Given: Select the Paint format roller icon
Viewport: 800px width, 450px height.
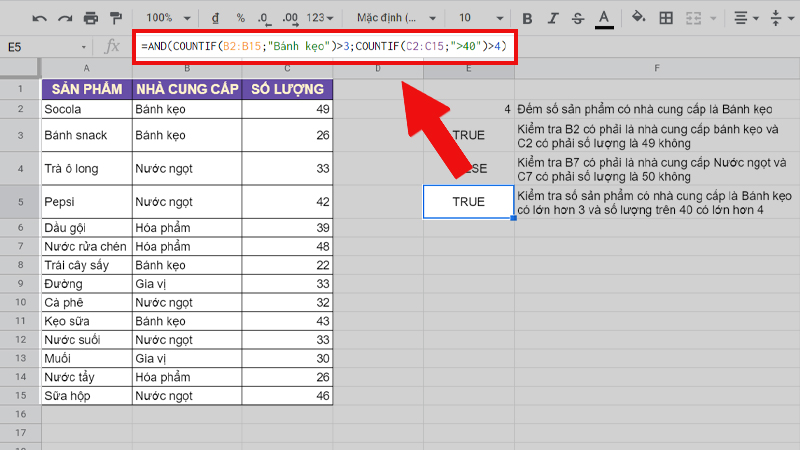Looking at the screenshot, I should click(x=117, y=18).
